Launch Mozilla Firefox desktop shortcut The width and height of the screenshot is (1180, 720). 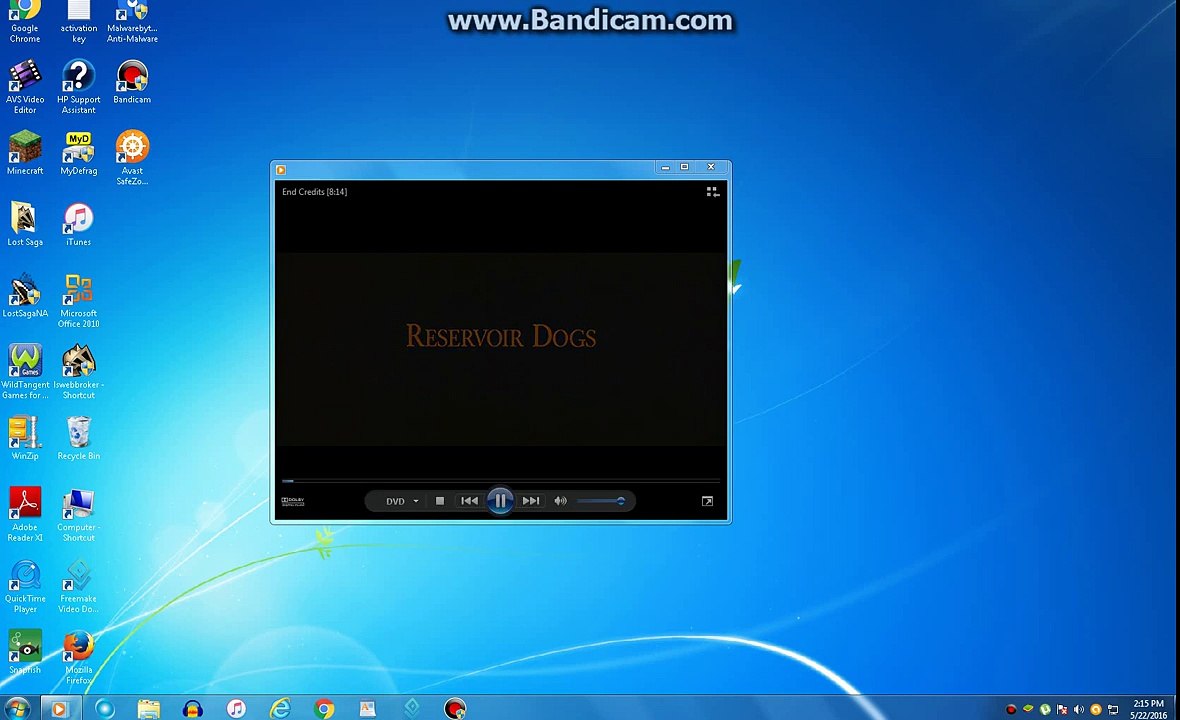78,657
